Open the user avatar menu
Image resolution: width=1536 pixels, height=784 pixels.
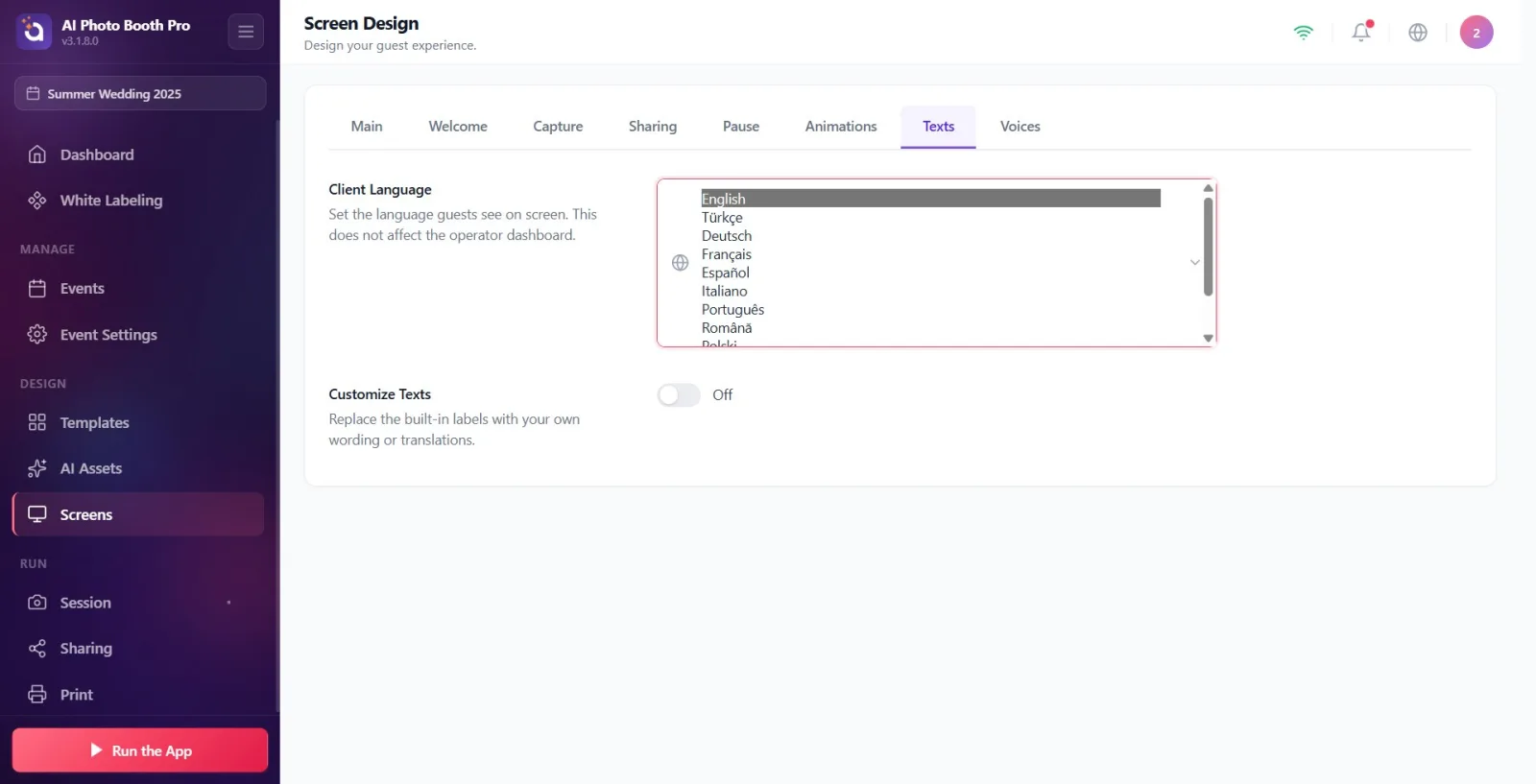pos(1476,33)
